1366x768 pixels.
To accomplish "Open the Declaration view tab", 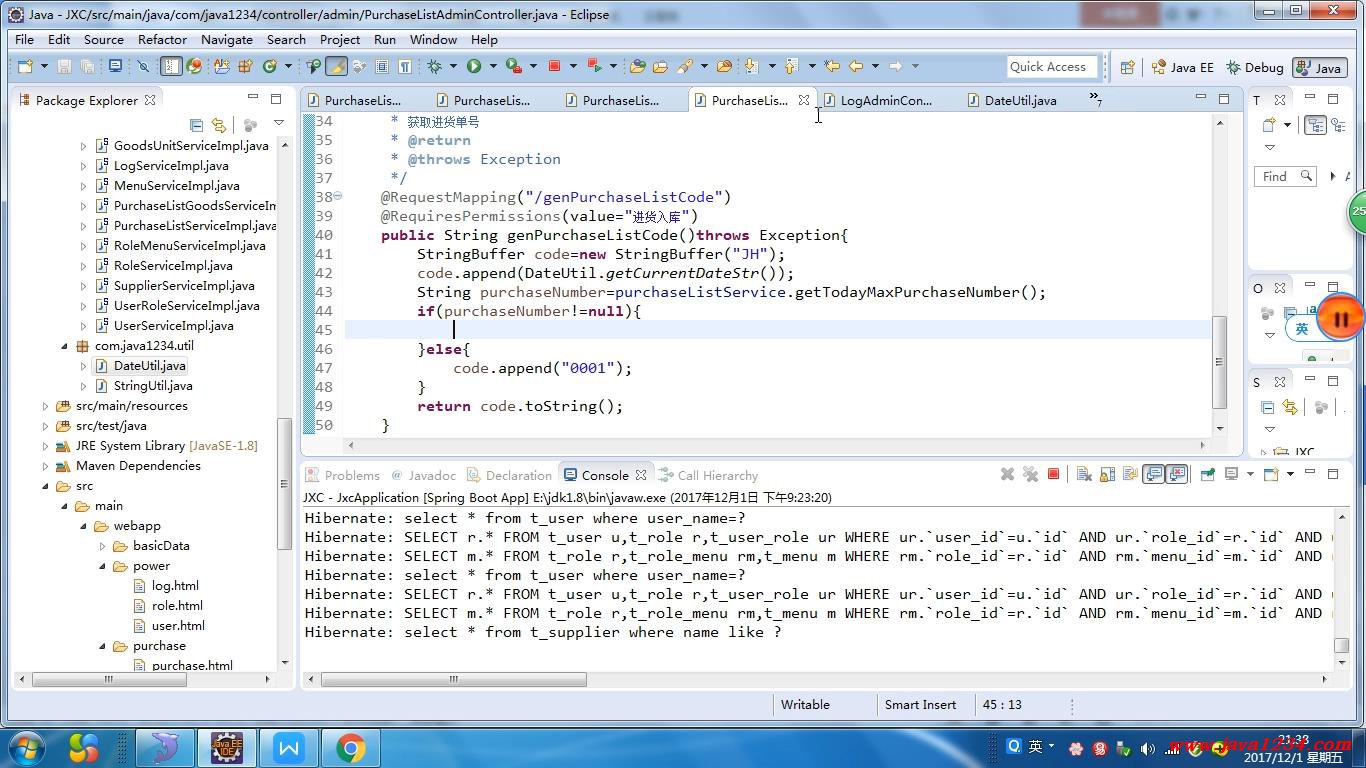I will point(509,475).
